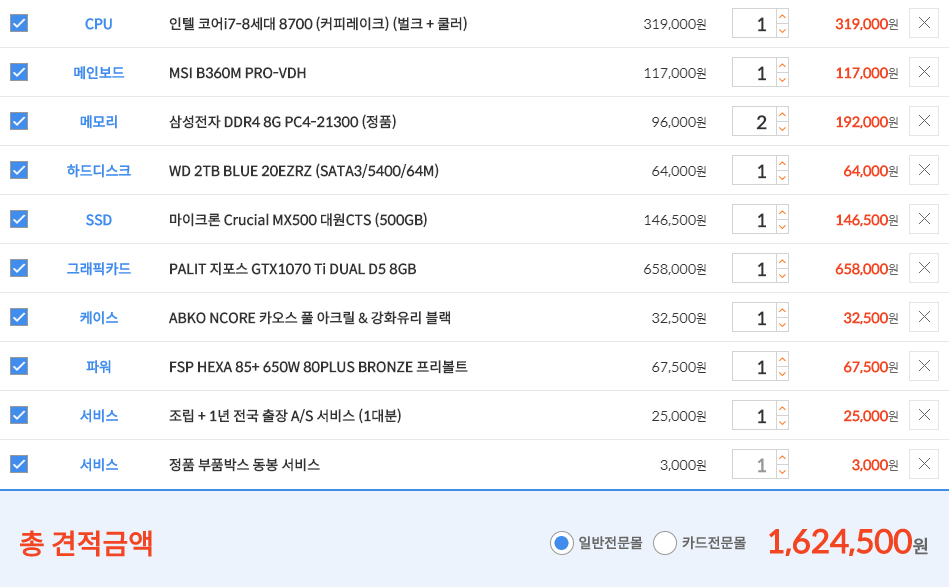Toggle the 하드디스크 row checkbox
Viewport: 949px width, 587px height.
[19, 170]
